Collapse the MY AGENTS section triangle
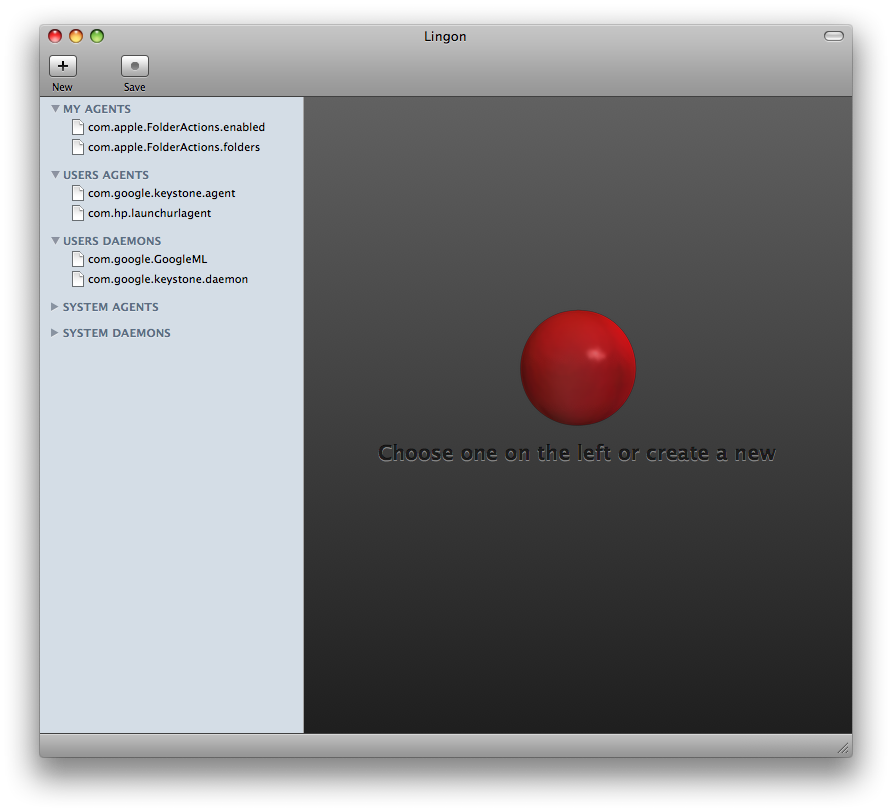The width and height of the screenshot is (892, 812). coord(55,108)
